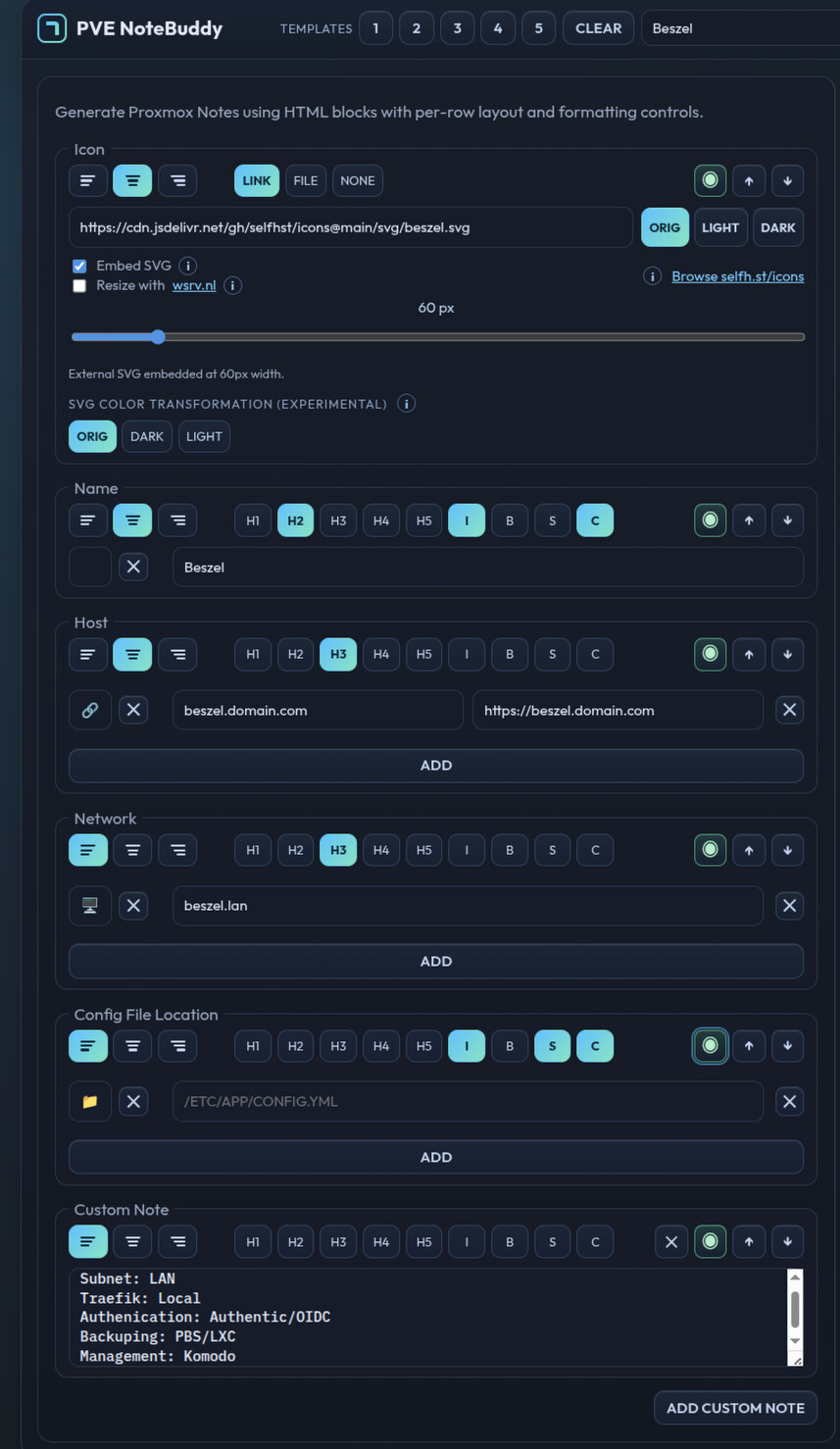Load template 3
Viewport: 840px width, 1449px height.
pos(457,28)
